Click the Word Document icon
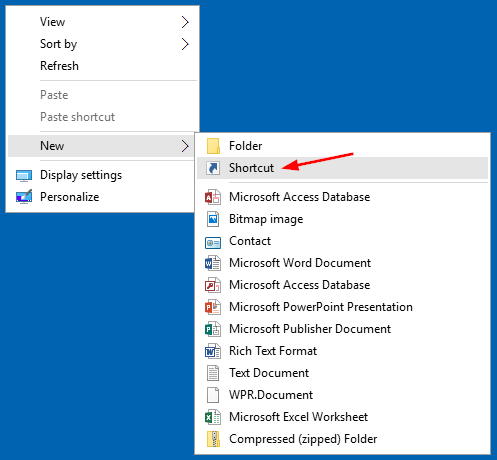Image resolution: width=497 pixels, height=460 pixels. click(213, 263)
